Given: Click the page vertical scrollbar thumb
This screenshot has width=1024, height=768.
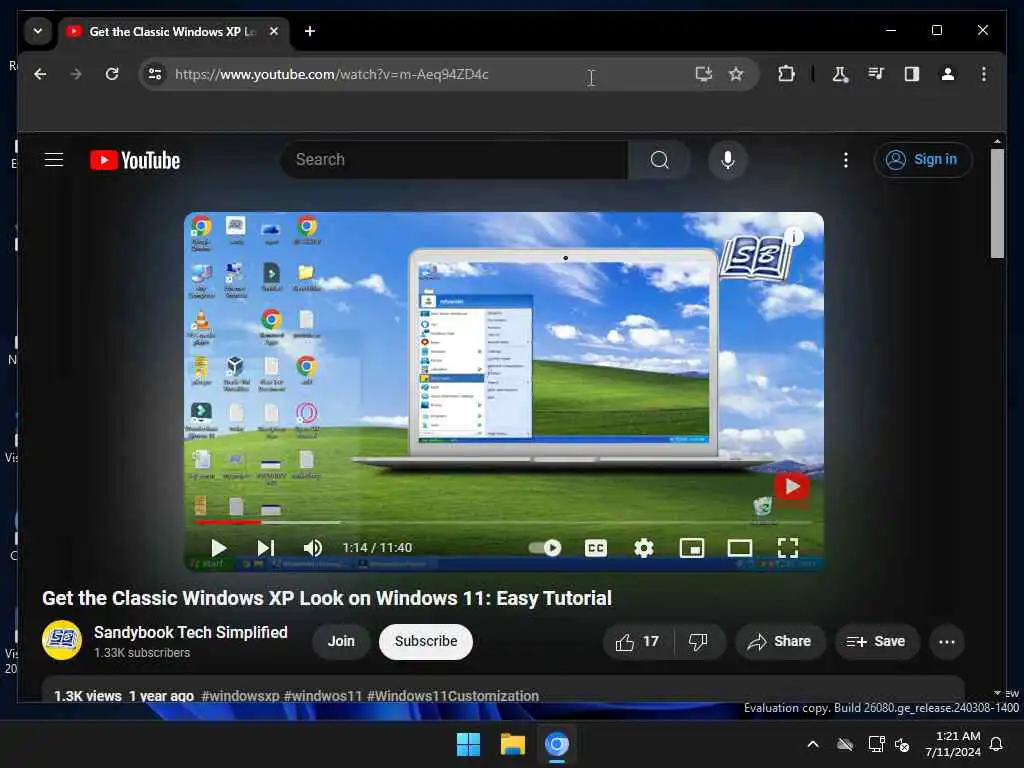Looking at the screenshot, I should tap(997, 204).
